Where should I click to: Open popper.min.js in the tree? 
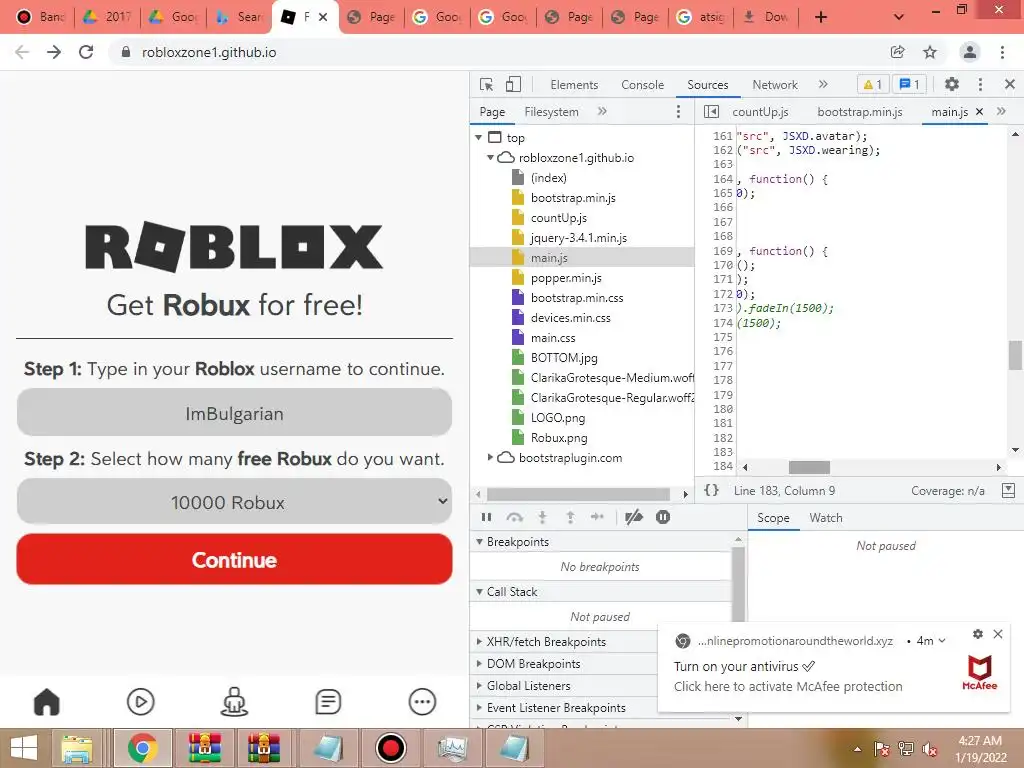pos(566,278)
